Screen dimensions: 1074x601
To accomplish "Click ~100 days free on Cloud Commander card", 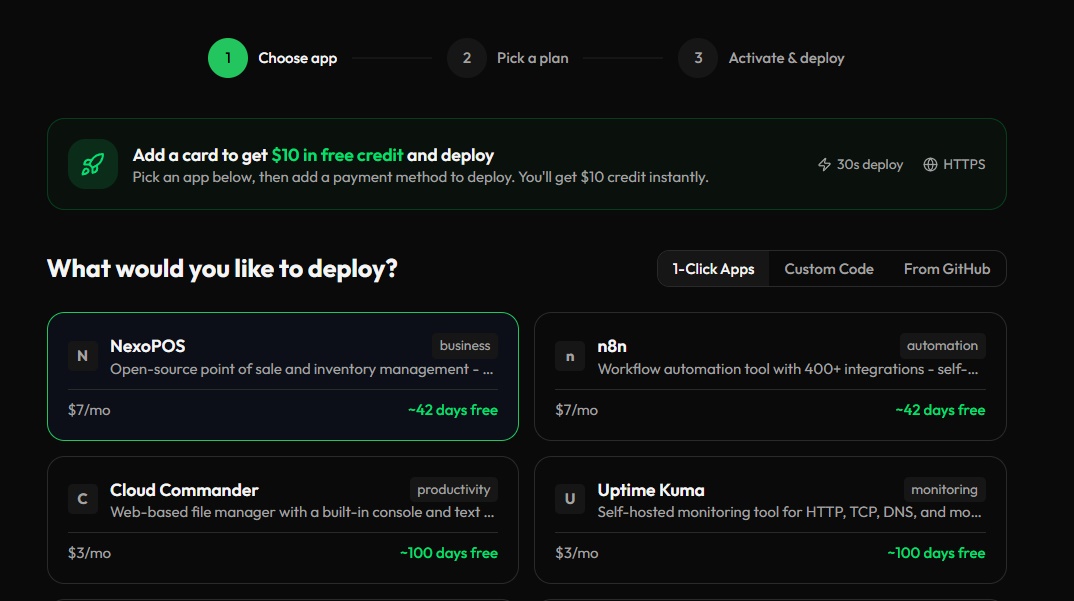I will tap(449, 553).
